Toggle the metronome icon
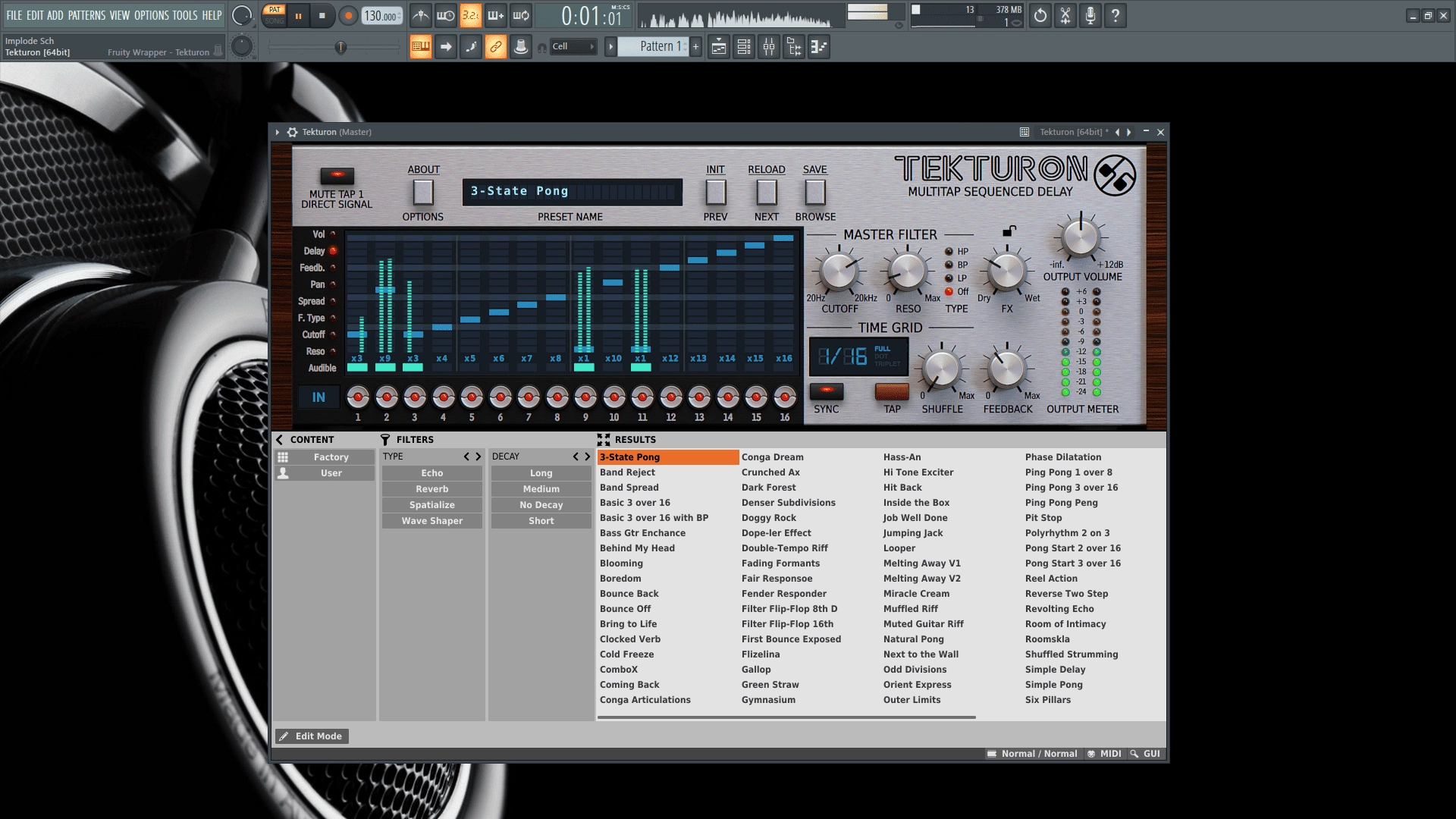Image resolution: width=1456 pixels, height=819 pixels. [x=421, y=15]
